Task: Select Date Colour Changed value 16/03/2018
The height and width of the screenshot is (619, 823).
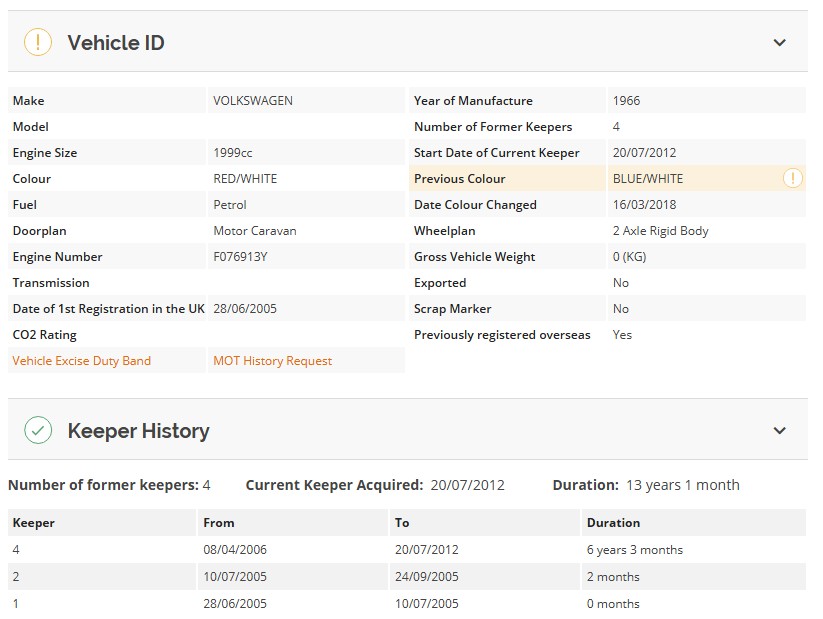Action: (x=645, y=205)
